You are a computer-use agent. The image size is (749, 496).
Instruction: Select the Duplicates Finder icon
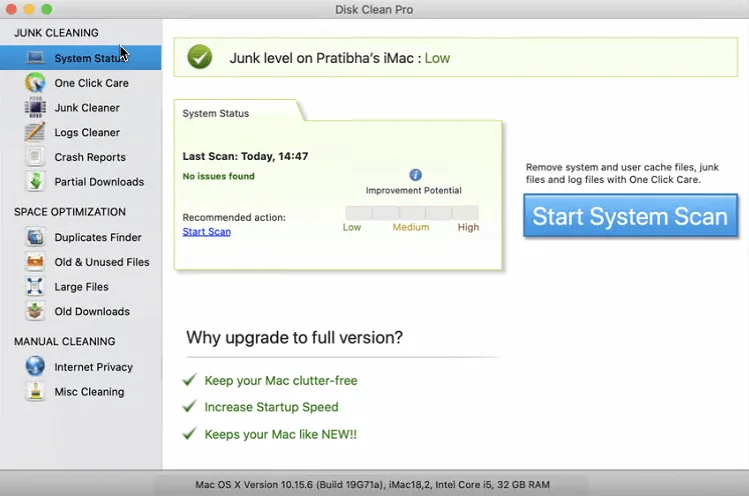coord(35,238)
